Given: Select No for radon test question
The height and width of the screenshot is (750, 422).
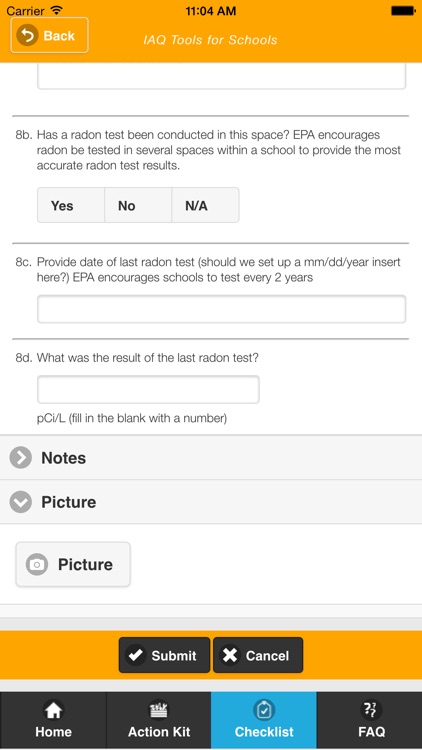Looking at the screenshot, I should (x=138, y=205).
